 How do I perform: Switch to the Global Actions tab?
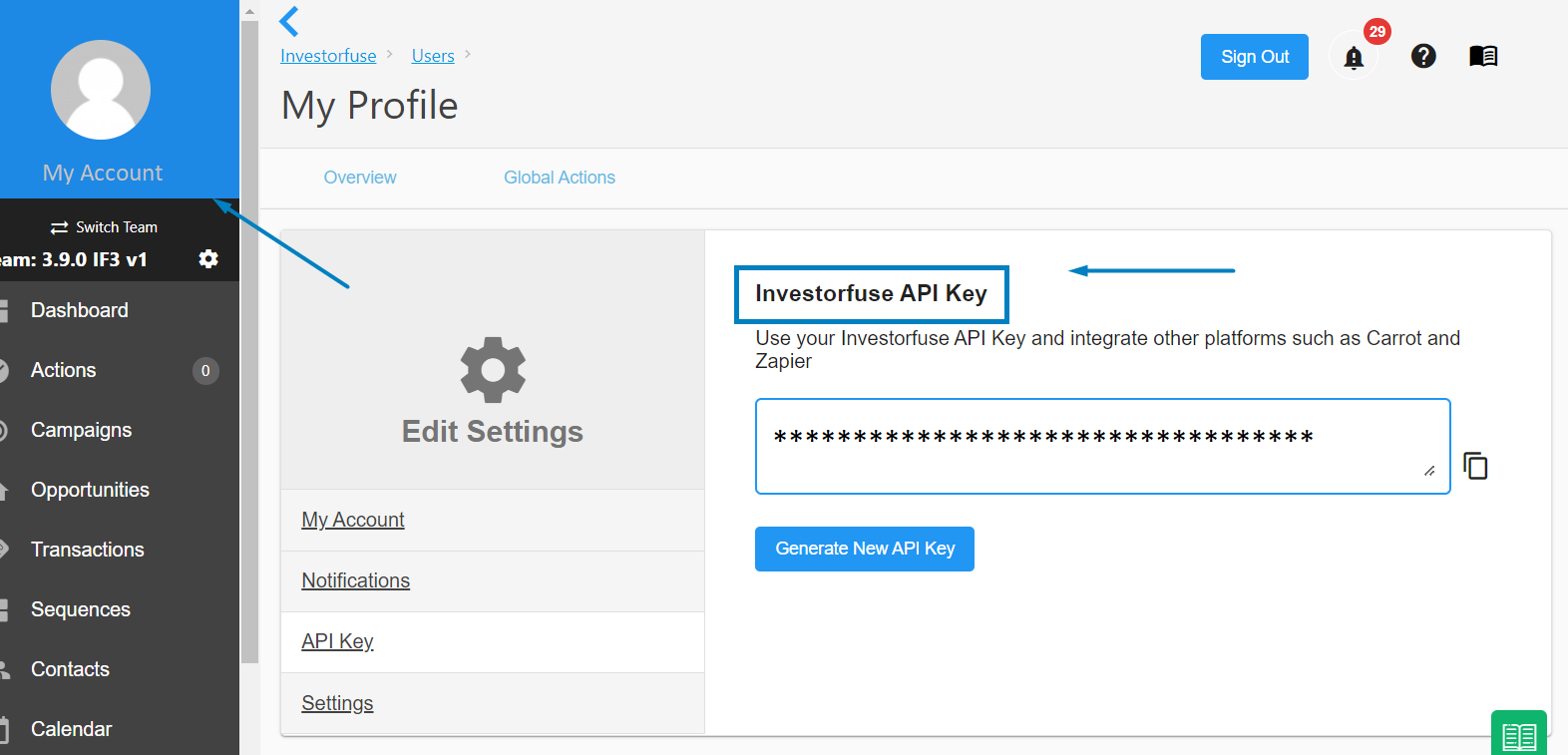click(560, 178)
